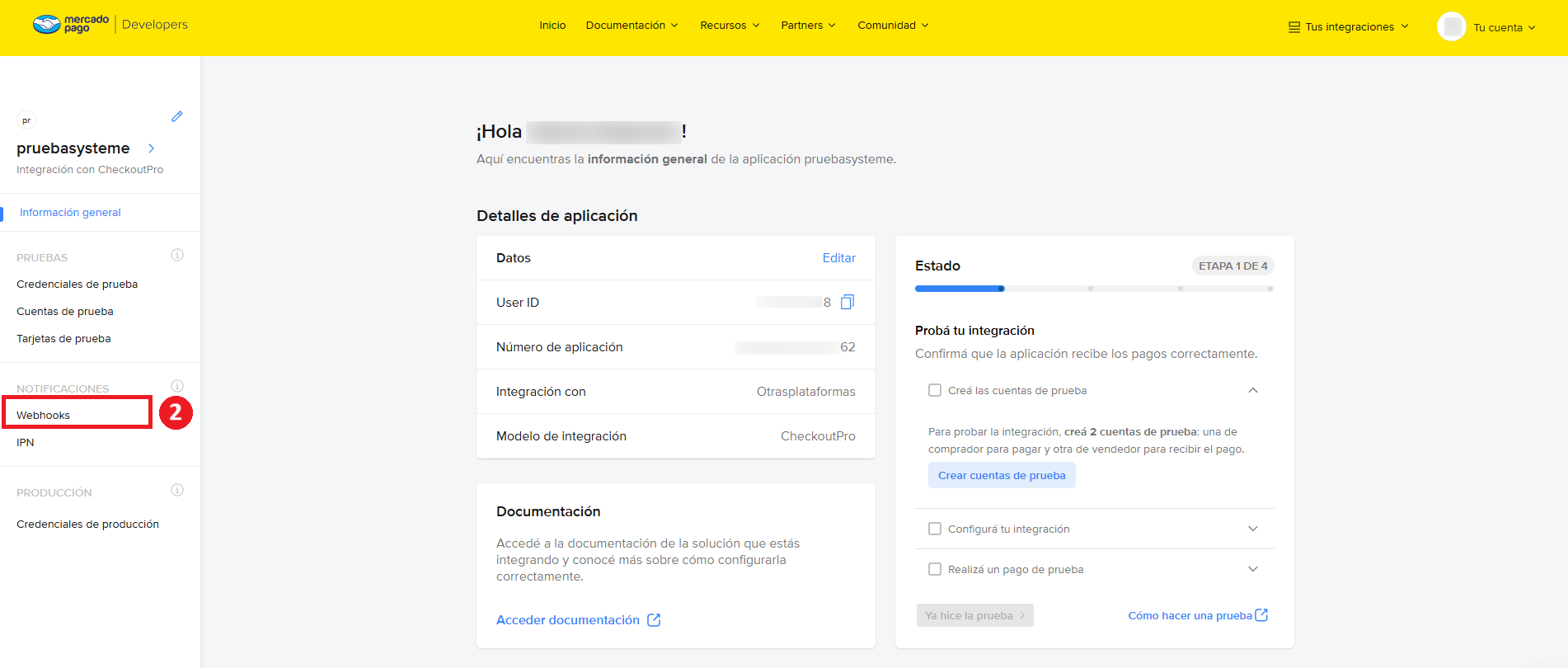The height and width of the screenshot is (668, 1568).
Task: Click the chevron next to pruebasysteme
Action: [151, 148]
